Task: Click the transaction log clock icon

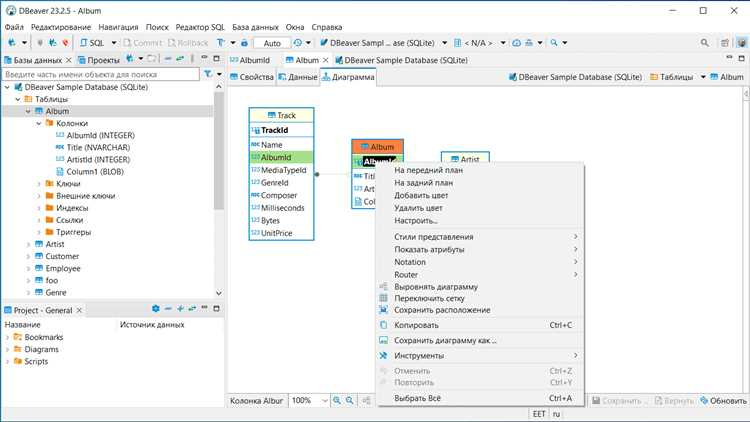Action: 298,43
